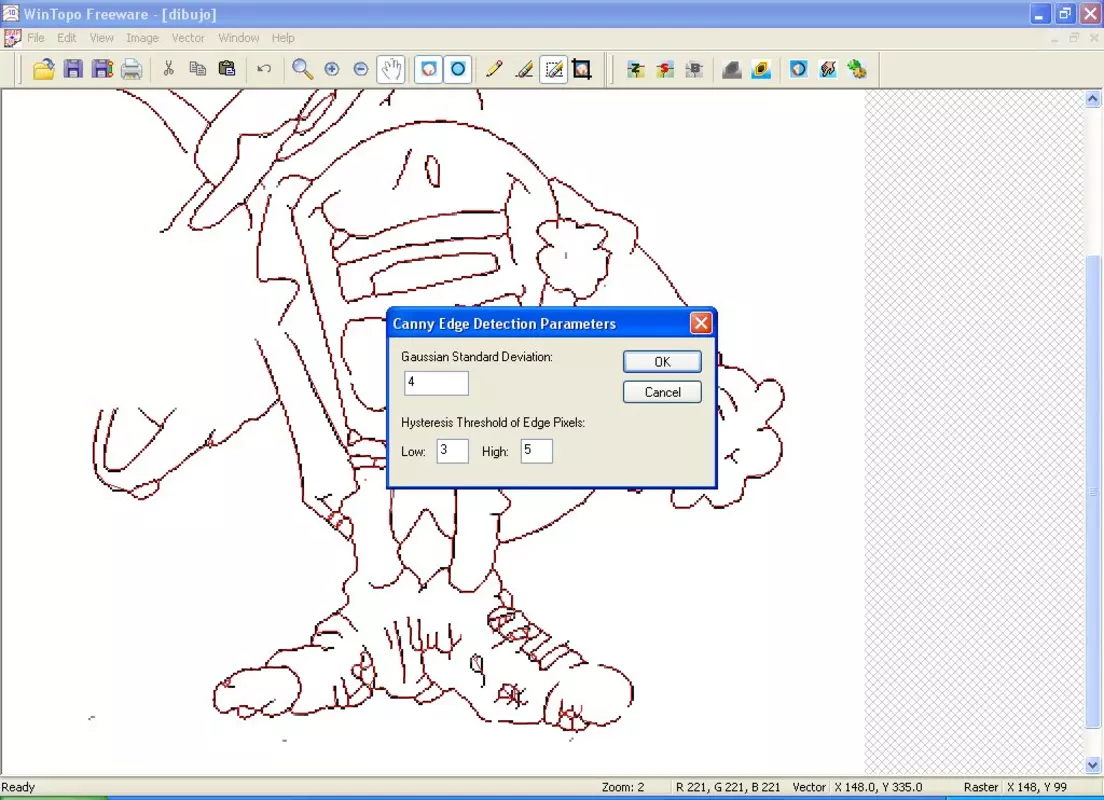Screen dimensions: 1104x800
Task: Click the 'R 221, G 221, B 221' status text
Action: click(728, 787)
